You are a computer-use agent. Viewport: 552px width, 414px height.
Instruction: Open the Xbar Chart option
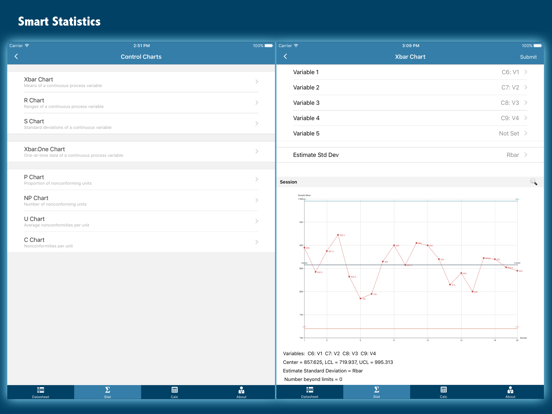point(141,82)
